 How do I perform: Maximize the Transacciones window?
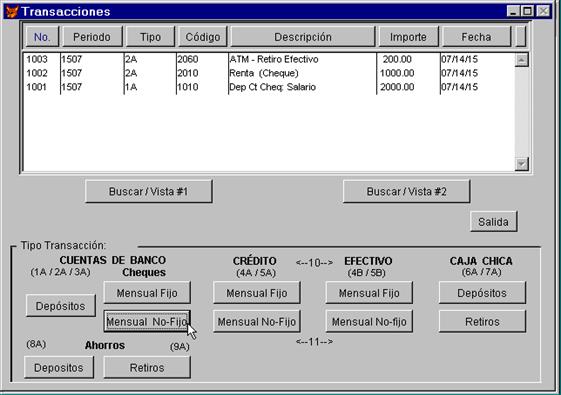pyautogui.click(x=527, y=11)
